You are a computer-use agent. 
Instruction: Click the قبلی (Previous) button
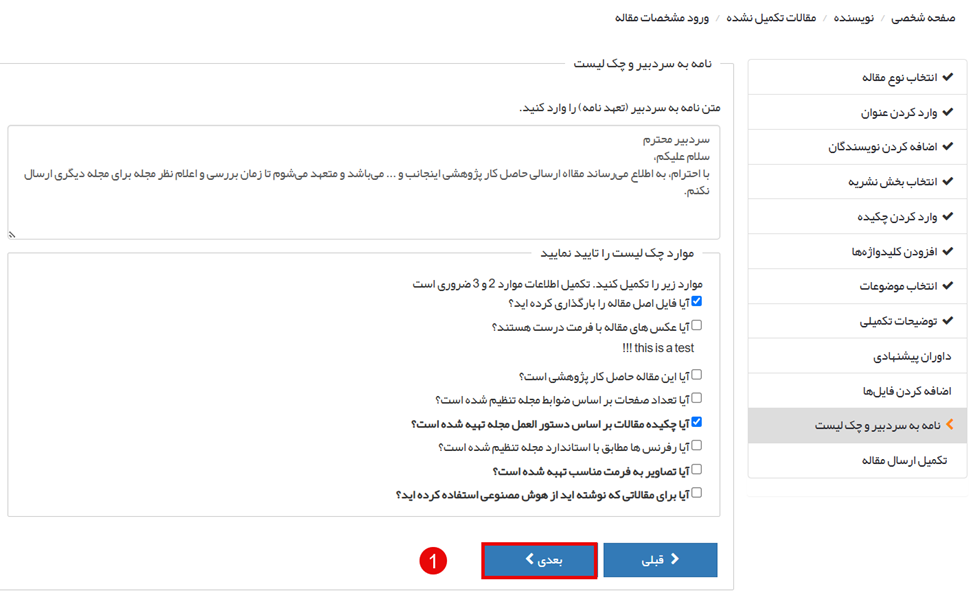(x=660, y=560)
